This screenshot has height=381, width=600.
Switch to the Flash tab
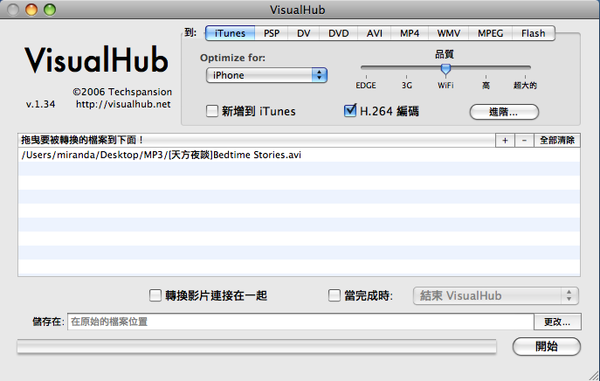pyautogui.click(x=533, y=33)
